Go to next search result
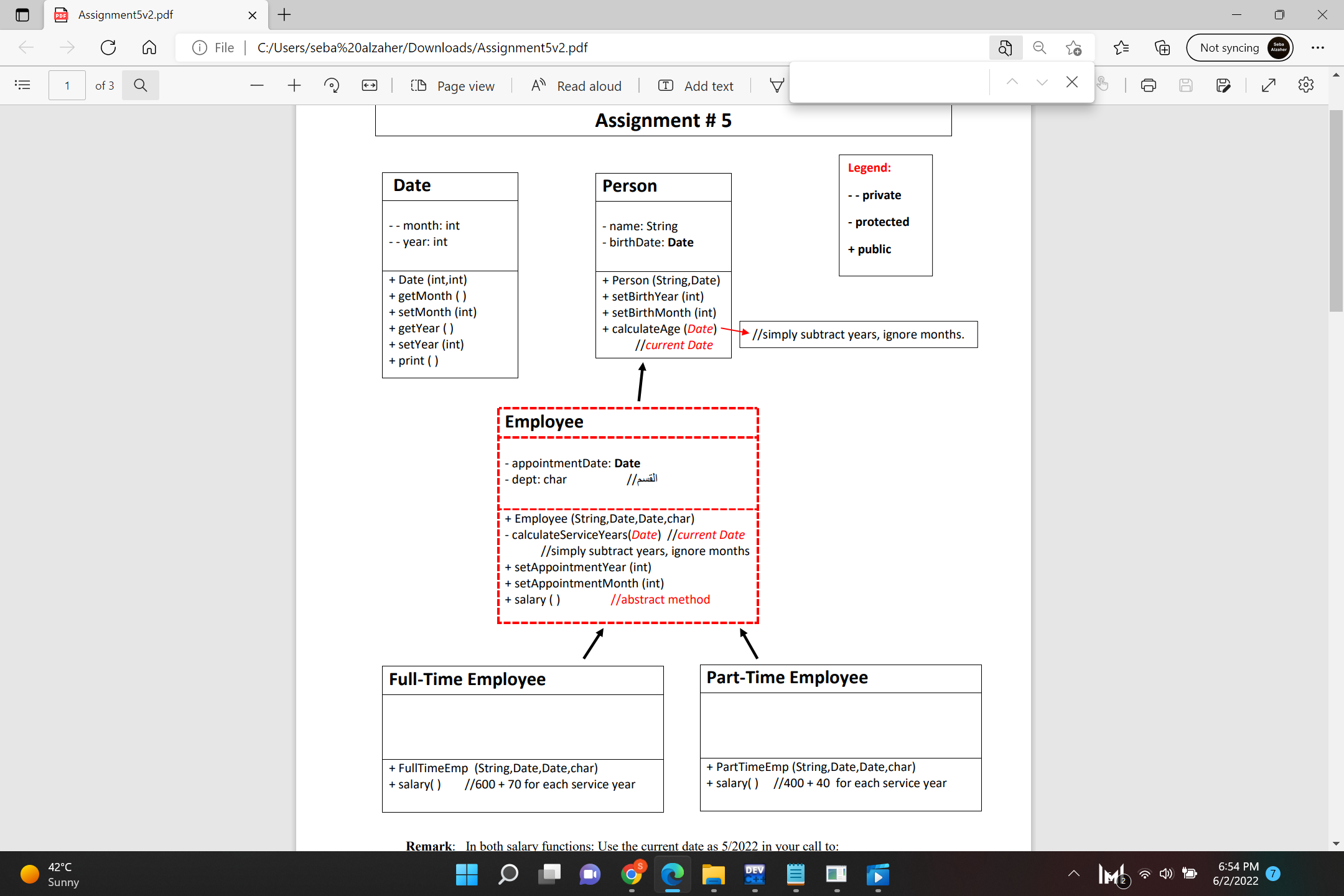 point(1042,82)
